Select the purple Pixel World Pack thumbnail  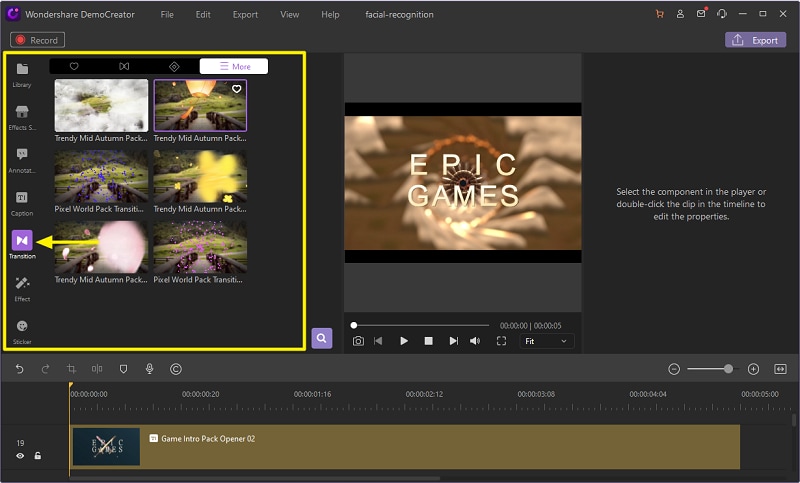pyautogui.click(x=200, y=247)
